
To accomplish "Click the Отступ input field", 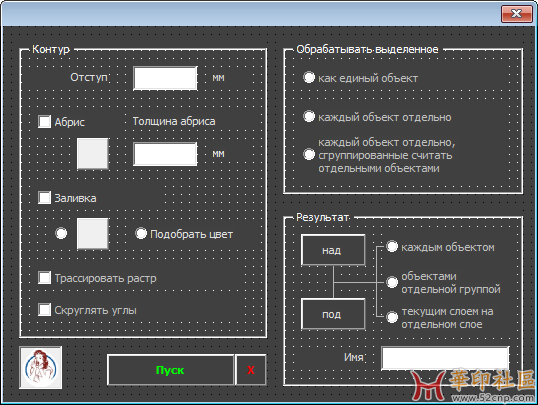I will pos(165,78).
